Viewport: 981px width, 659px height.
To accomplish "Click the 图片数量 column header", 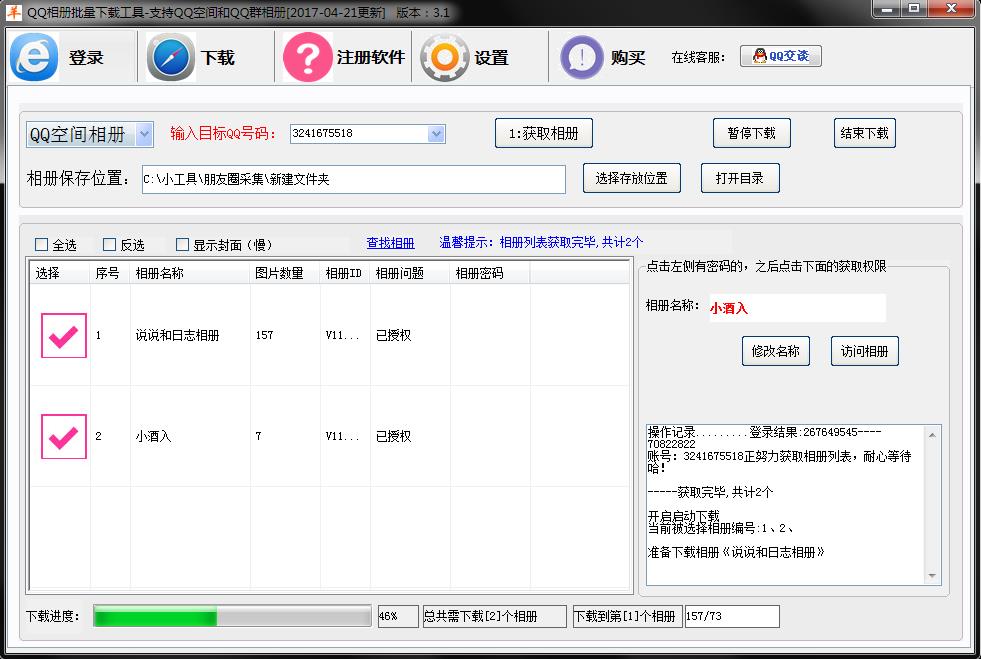I will point(285,273).
